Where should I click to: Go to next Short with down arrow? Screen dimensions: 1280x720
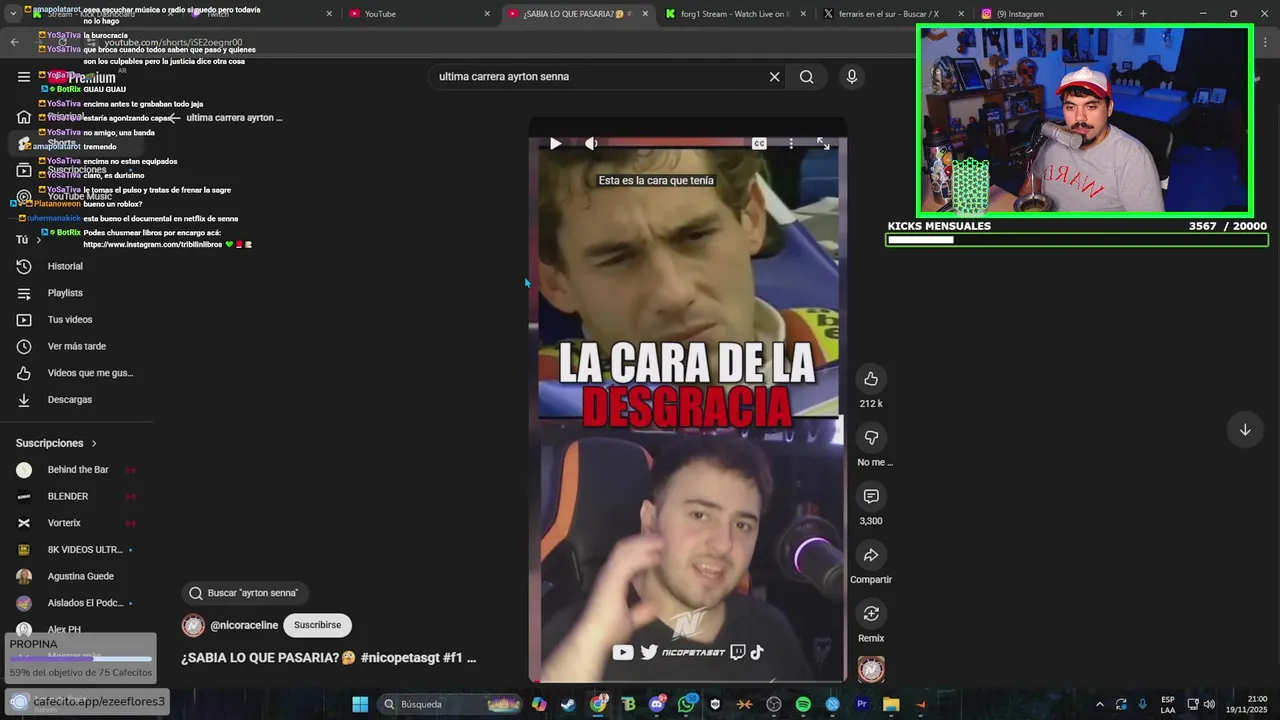[x=1245, y=430]
